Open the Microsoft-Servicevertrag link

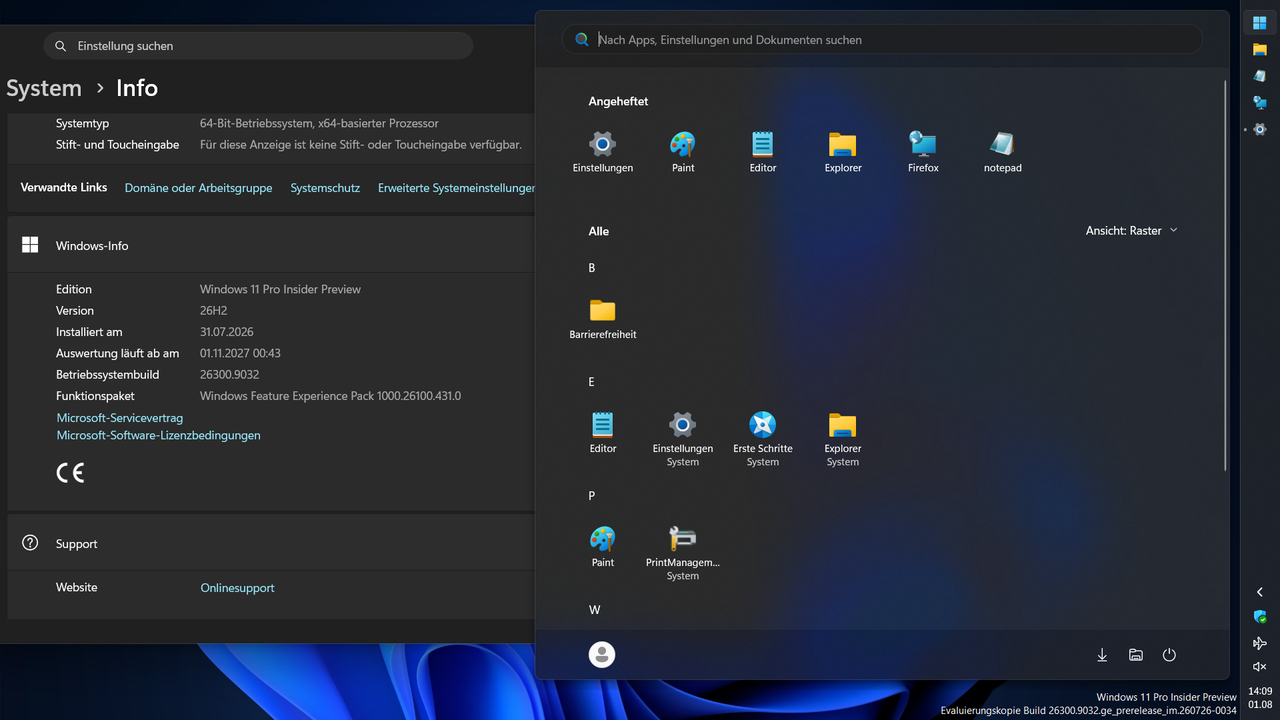tap(120, 418)
